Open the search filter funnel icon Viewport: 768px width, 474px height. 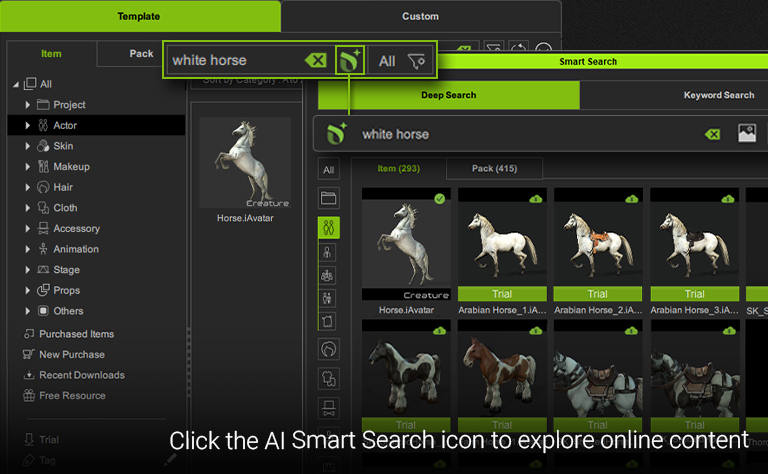417,61
